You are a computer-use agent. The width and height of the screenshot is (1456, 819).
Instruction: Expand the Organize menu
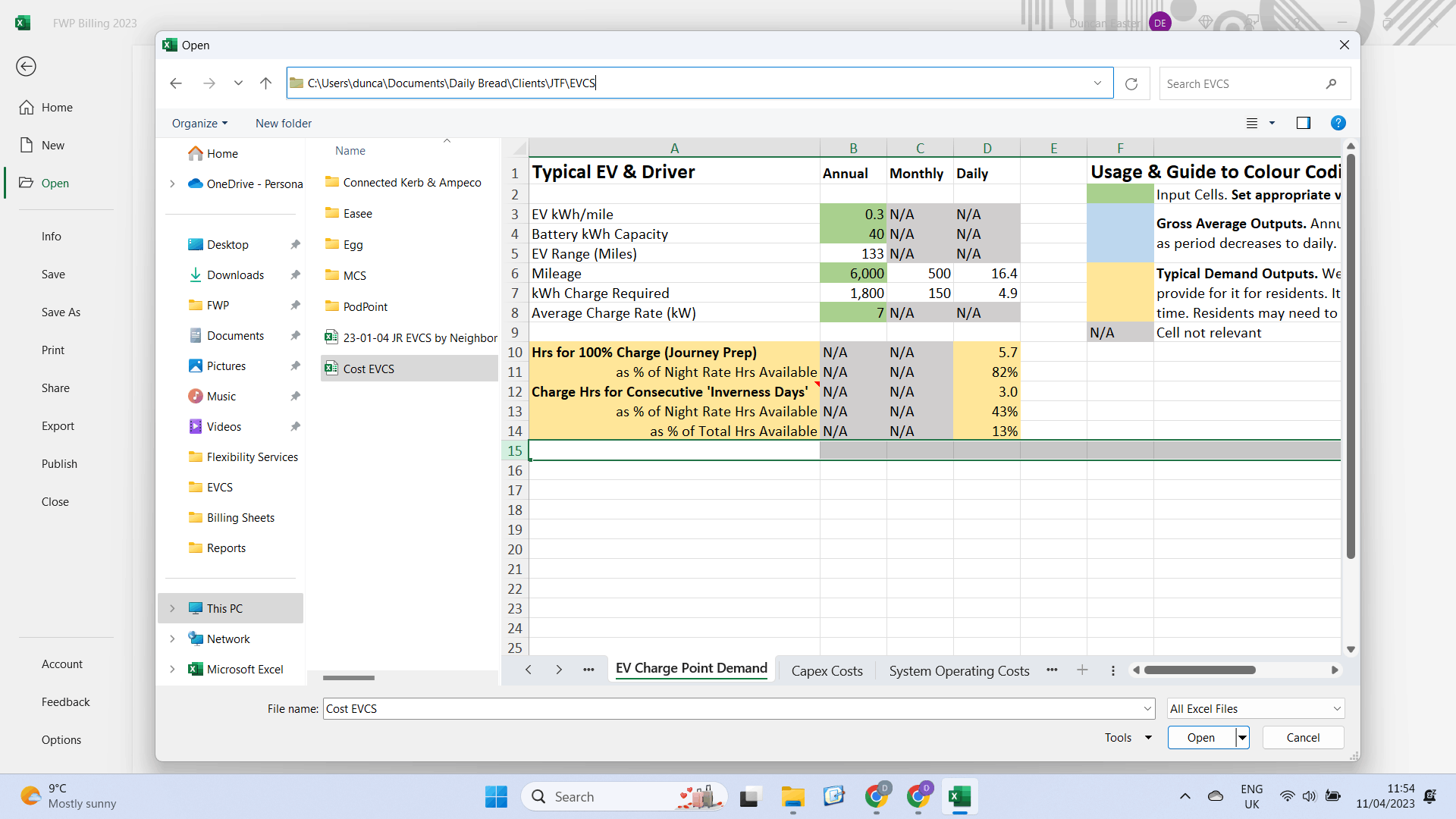click(199, 124)
